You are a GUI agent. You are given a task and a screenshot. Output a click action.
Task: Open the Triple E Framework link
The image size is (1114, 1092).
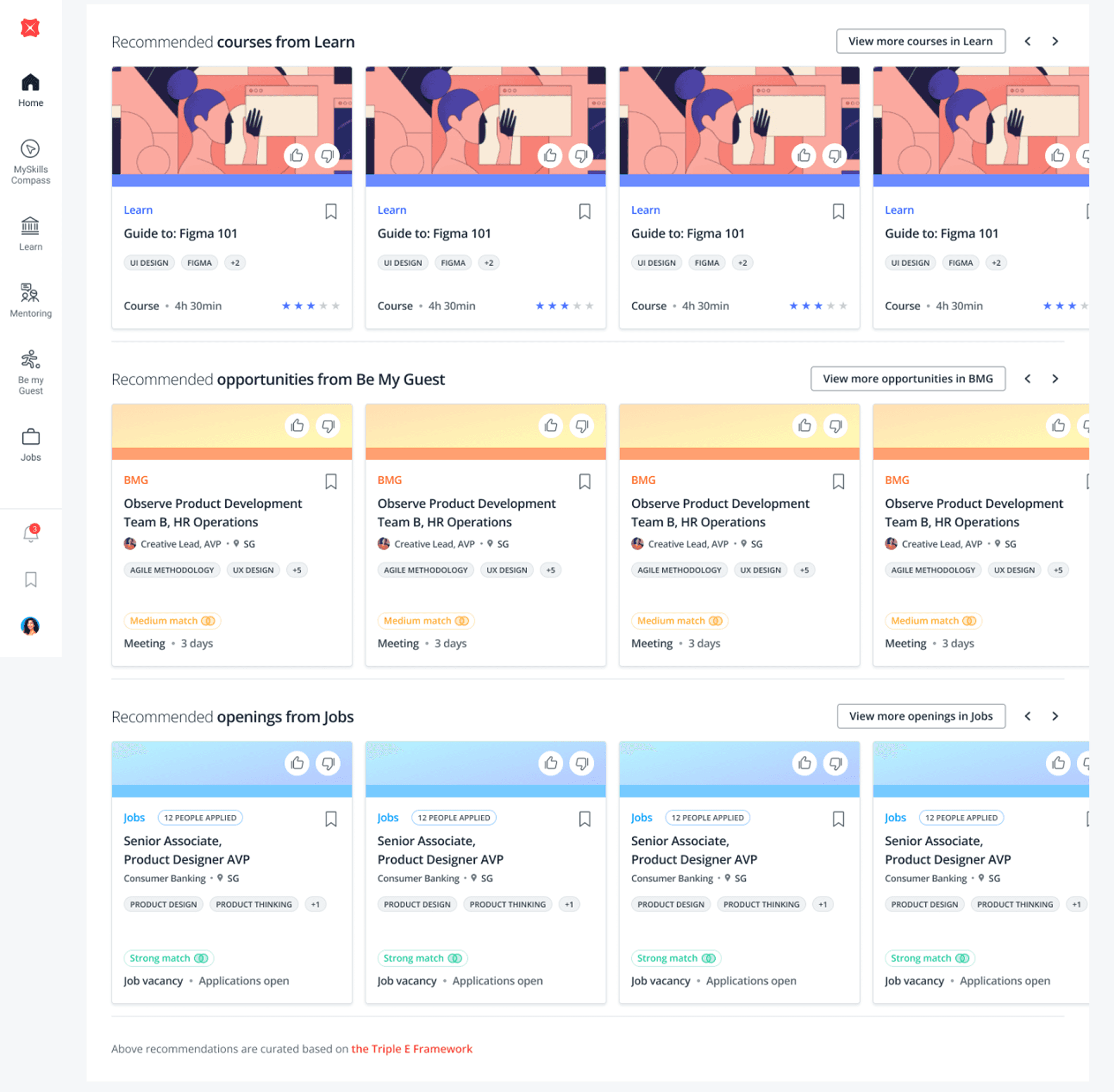pos(412,1048)
